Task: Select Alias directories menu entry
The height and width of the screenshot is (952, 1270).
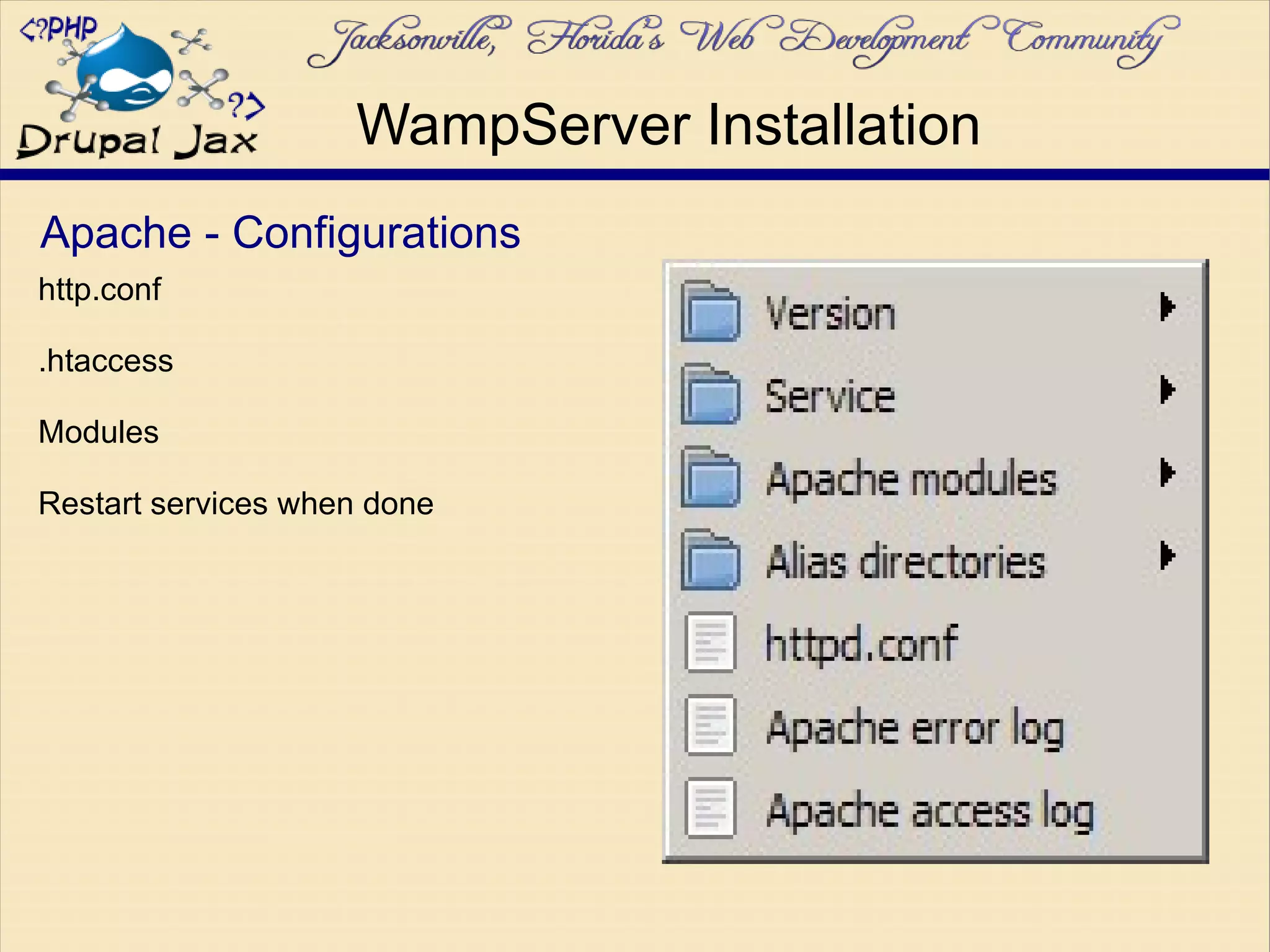Action: tap(935, 560)
